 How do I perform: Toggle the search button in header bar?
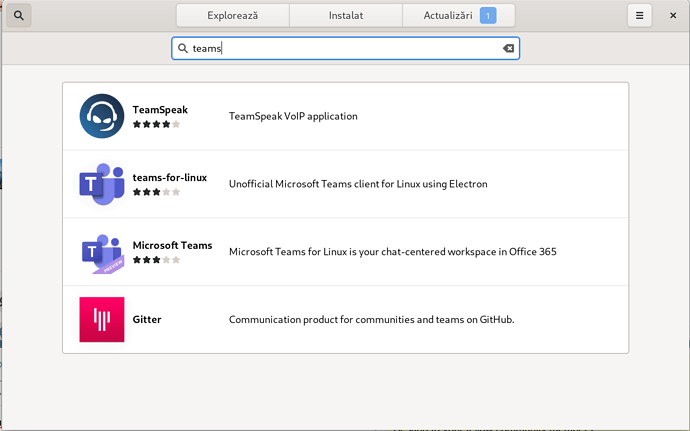(x=18, y=15)
